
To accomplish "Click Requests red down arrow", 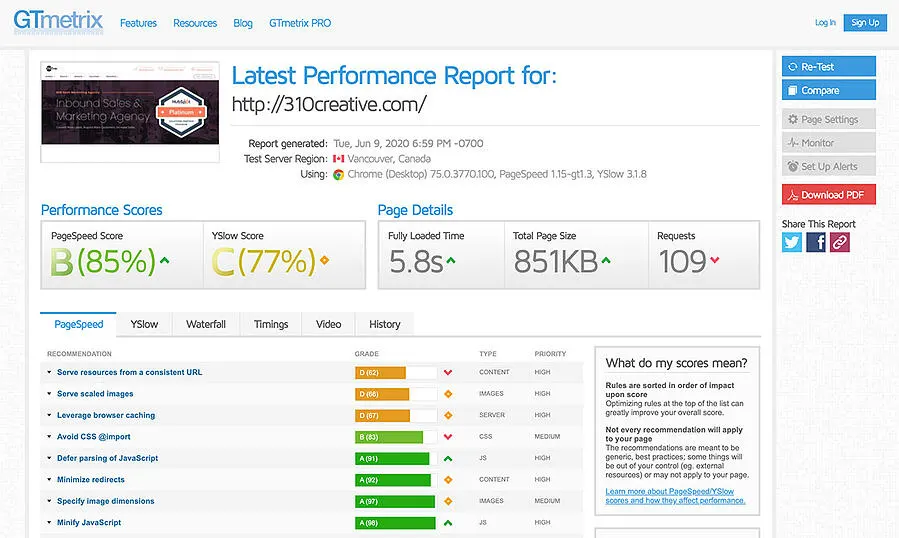I will (x=714, y=260).
